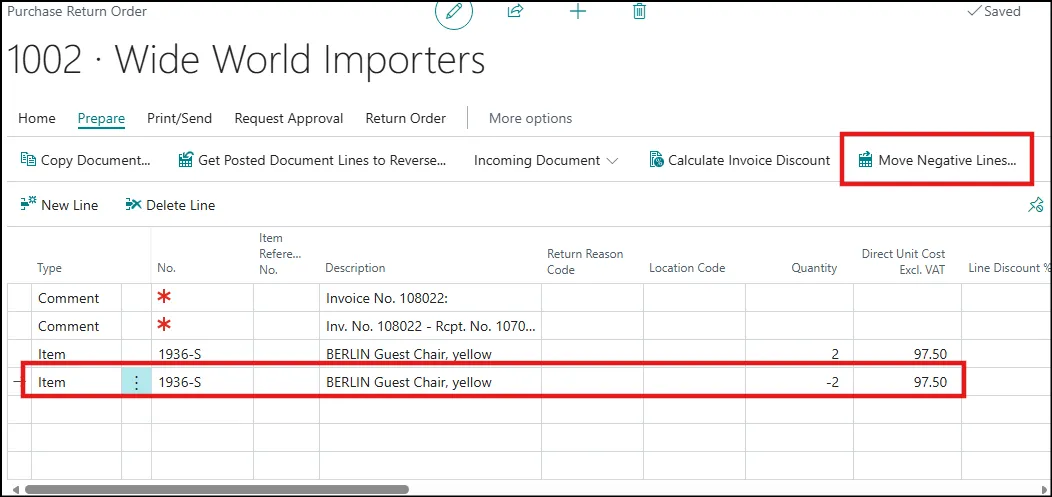Click the Calculate Invoice Discount icon
Viewport: 1052px width, 497px height.
click(656, 160)
